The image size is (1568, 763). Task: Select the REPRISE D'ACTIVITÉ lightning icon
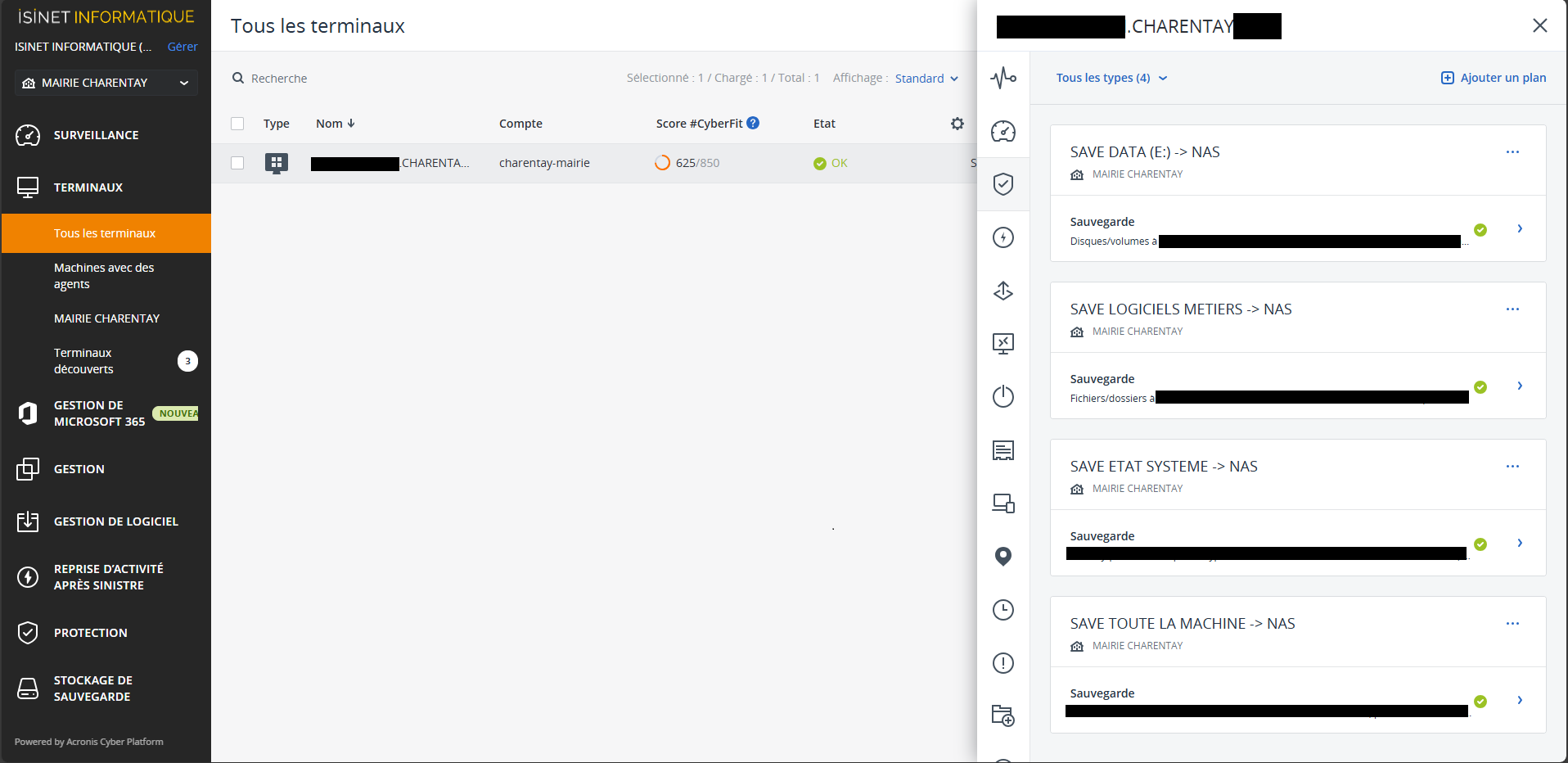(x=28, y=576)
